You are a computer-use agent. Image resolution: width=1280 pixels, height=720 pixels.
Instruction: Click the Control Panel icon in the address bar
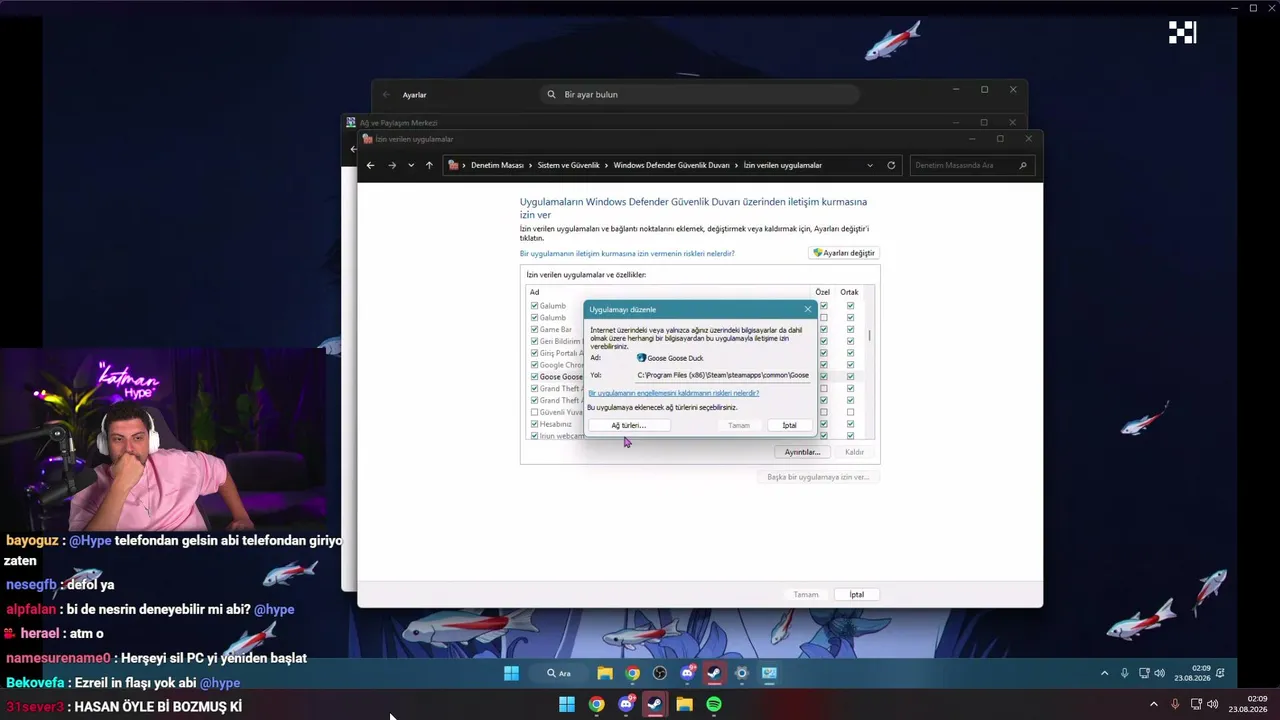click(454, 165)
